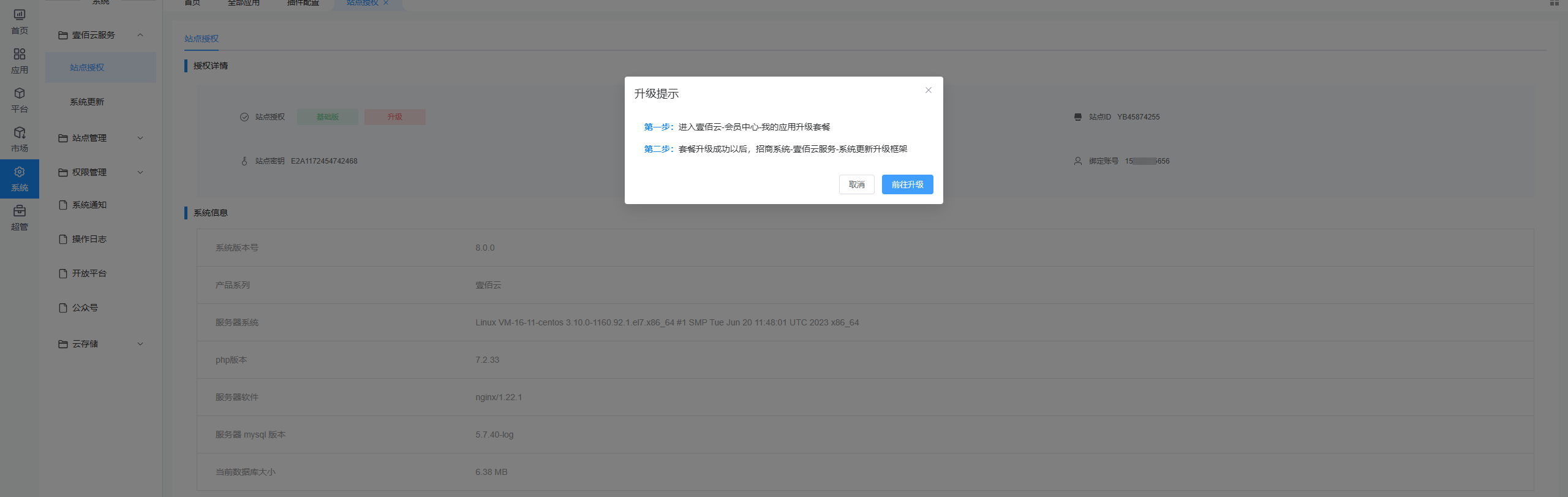Screen dimensions: 1568x497
Task: Click 壹佰云 product series value
Action: (488, 285)
